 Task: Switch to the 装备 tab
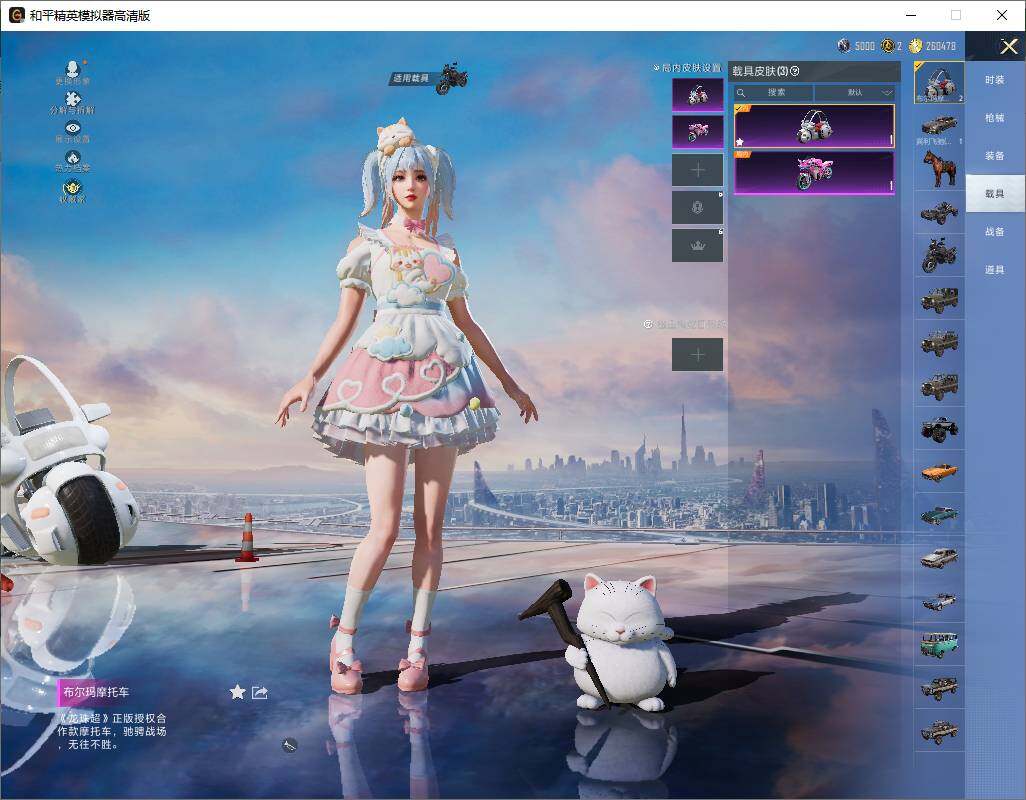coord(995,156)
